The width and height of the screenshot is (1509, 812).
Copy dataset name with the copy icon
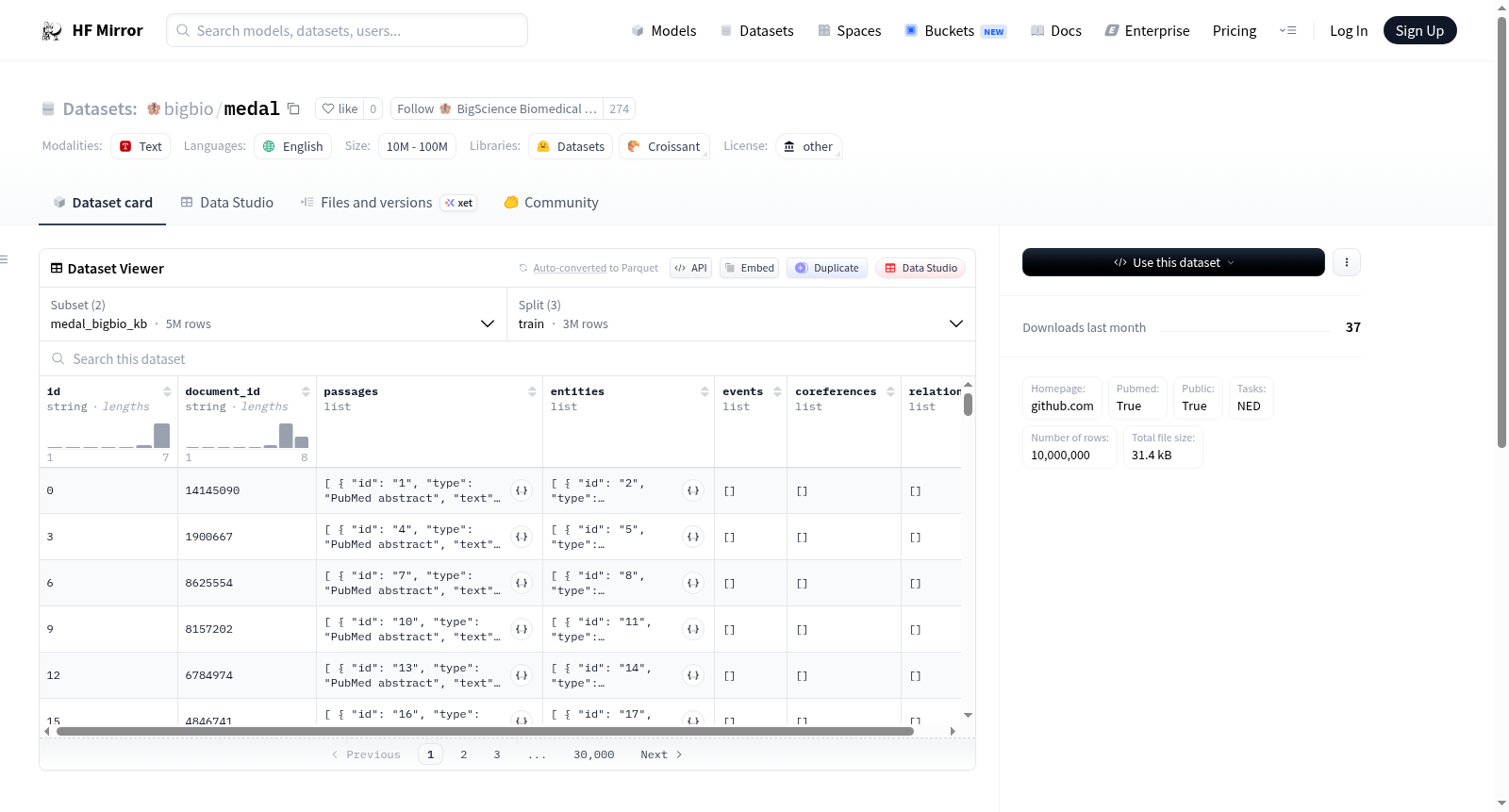(x=293, y=108)
